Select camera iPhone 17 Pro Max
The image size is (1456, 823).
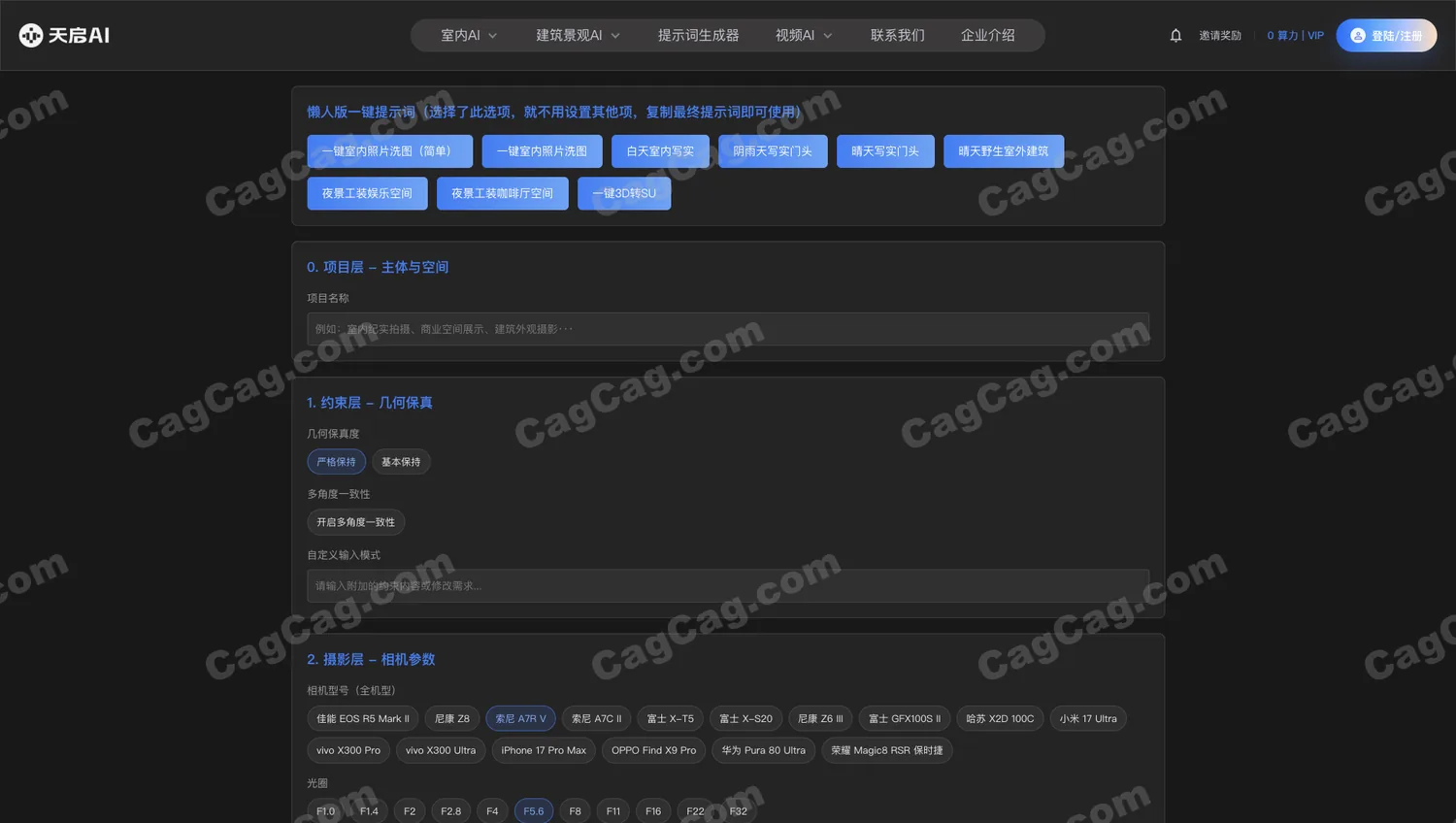click(544, 750)
